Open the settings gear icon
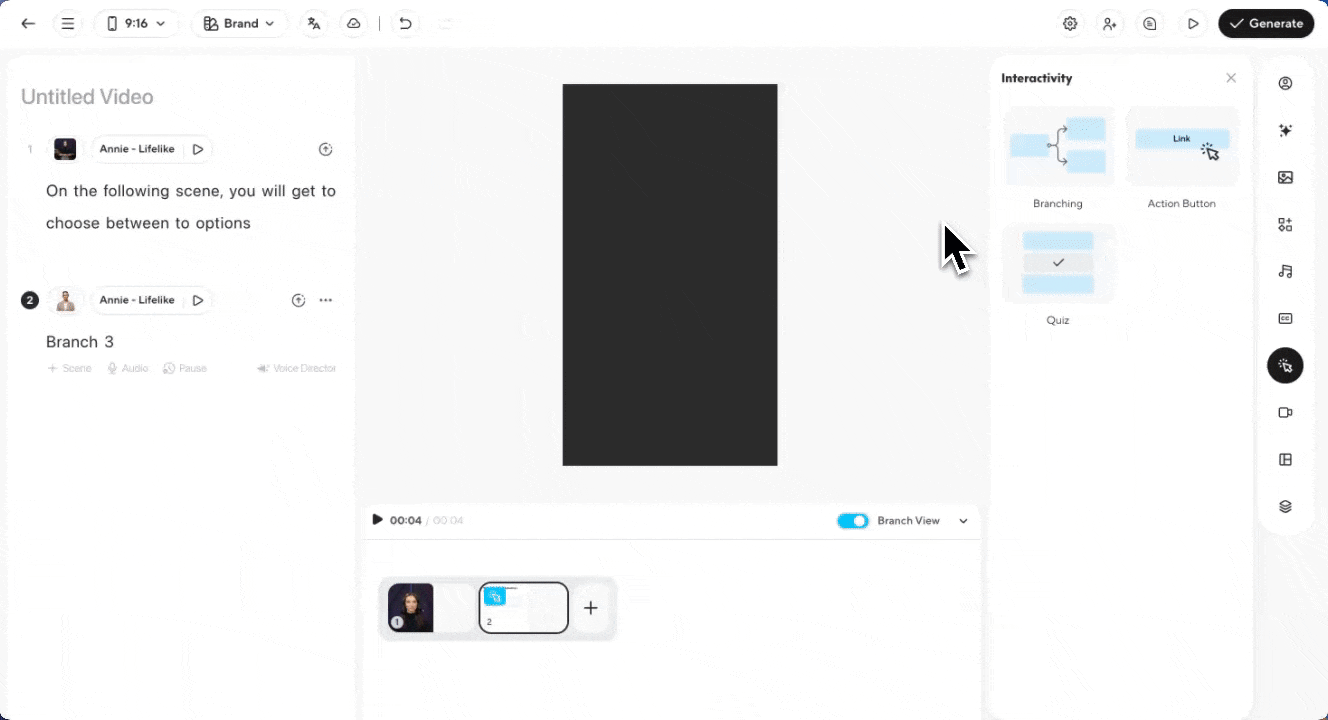Screen dimensions: 1328x720 (x=1070, y=24)
